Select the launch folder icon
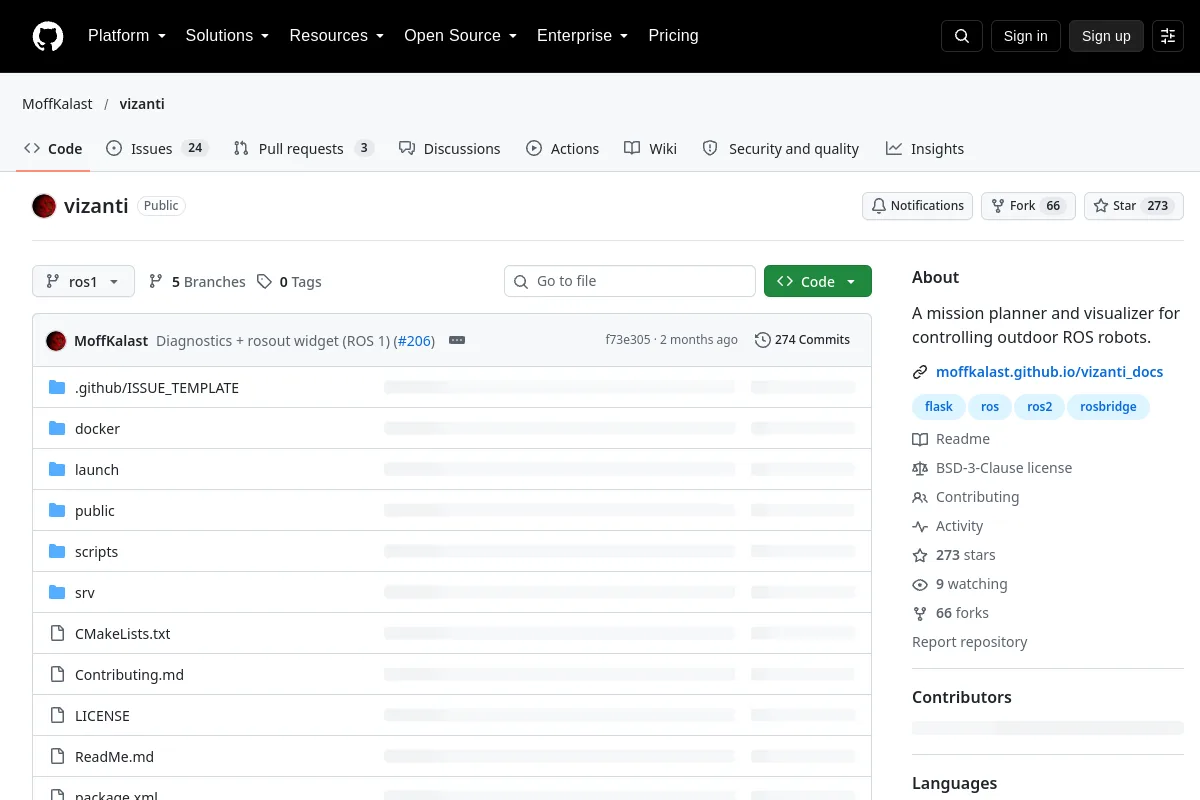Viewport: 1200px width, 800px height. point(57,469)
